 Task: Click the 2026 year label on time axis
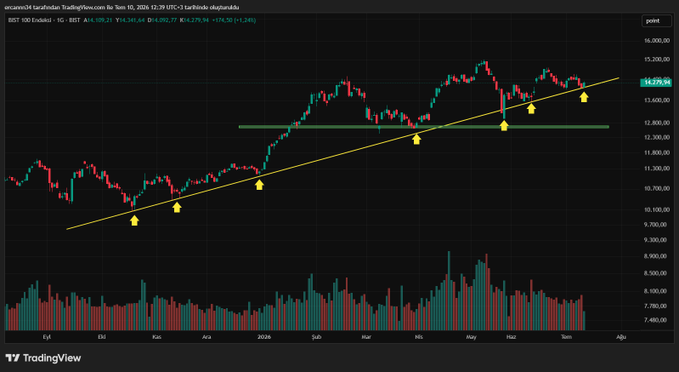263,337
